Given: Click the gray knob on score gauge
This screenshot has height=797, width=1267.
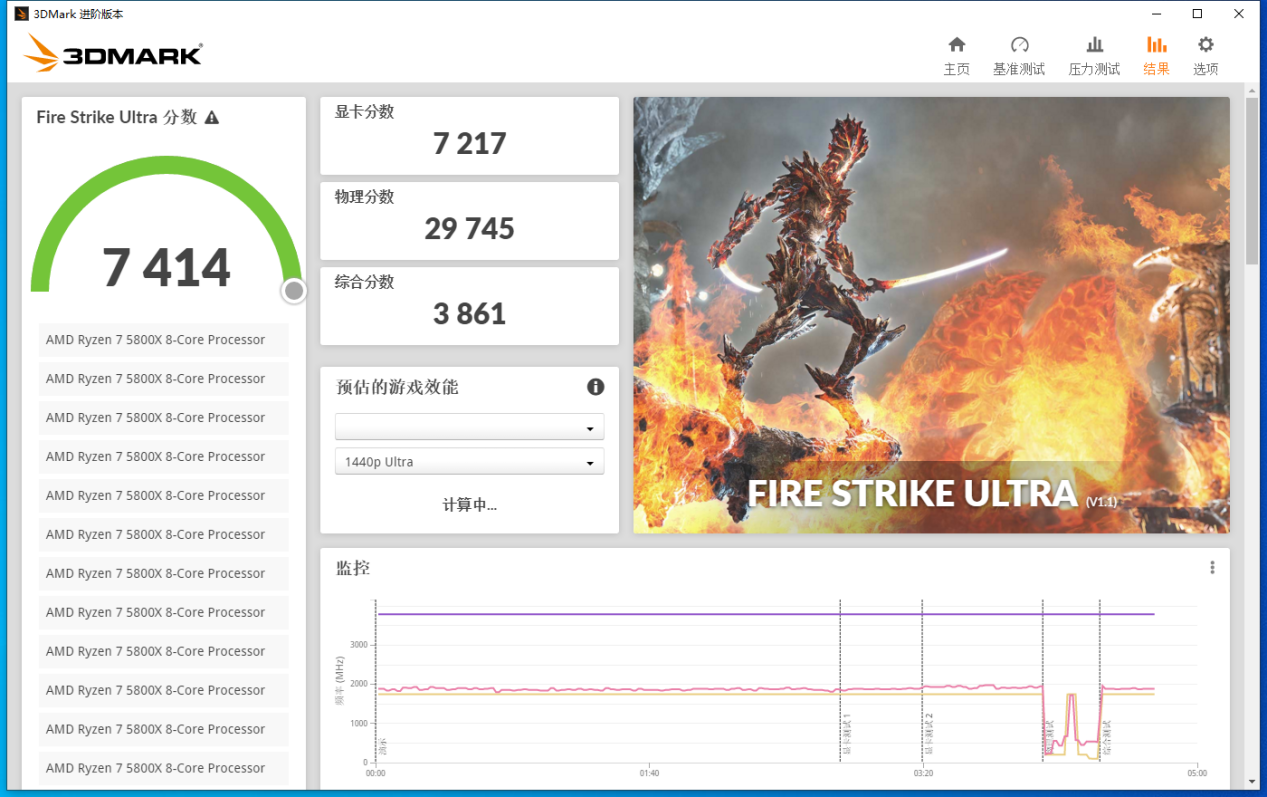Looking at the screenshot, I should click(294, 291).
